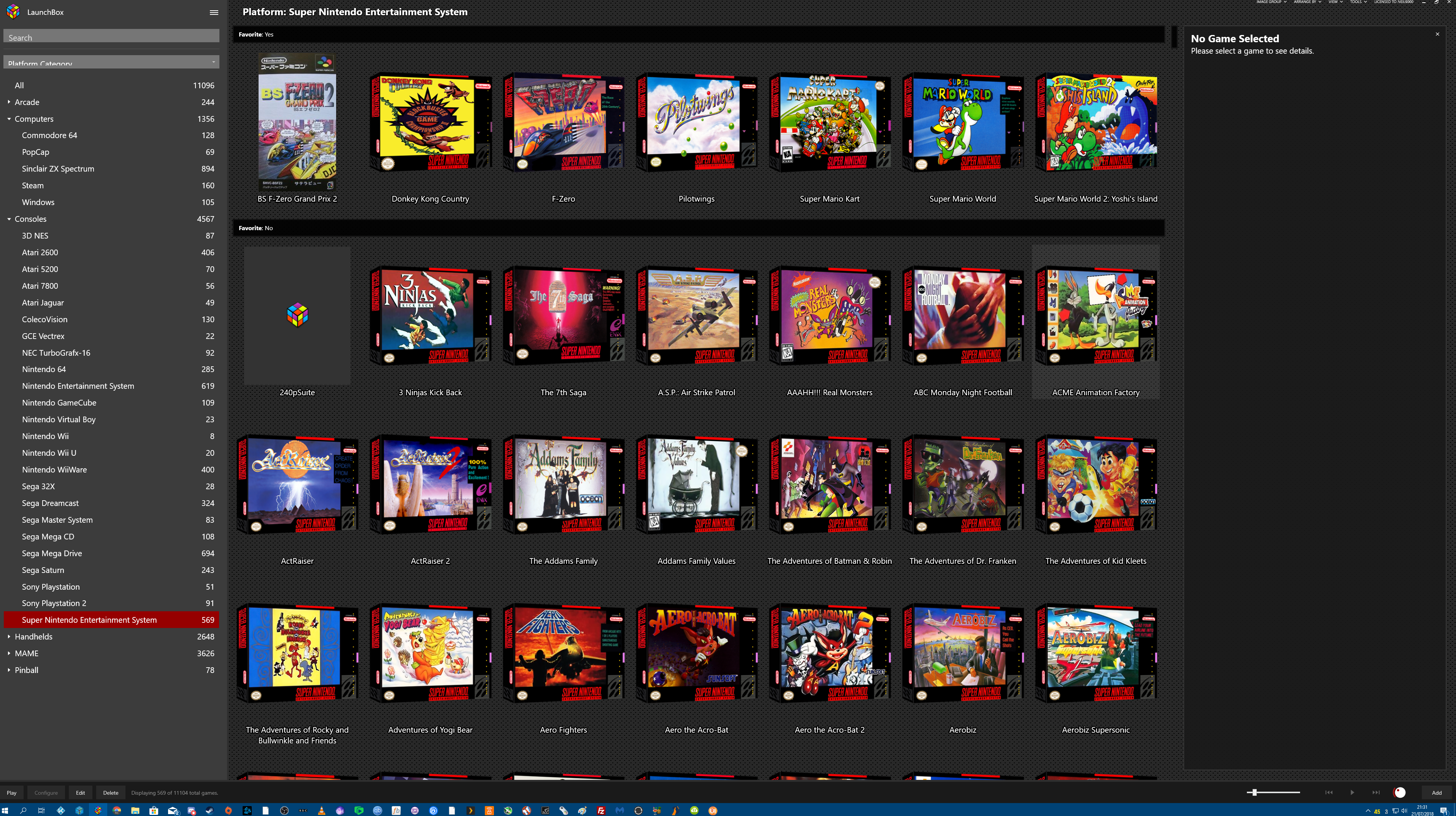Open VLC media player from taskbar

[322, 810]
